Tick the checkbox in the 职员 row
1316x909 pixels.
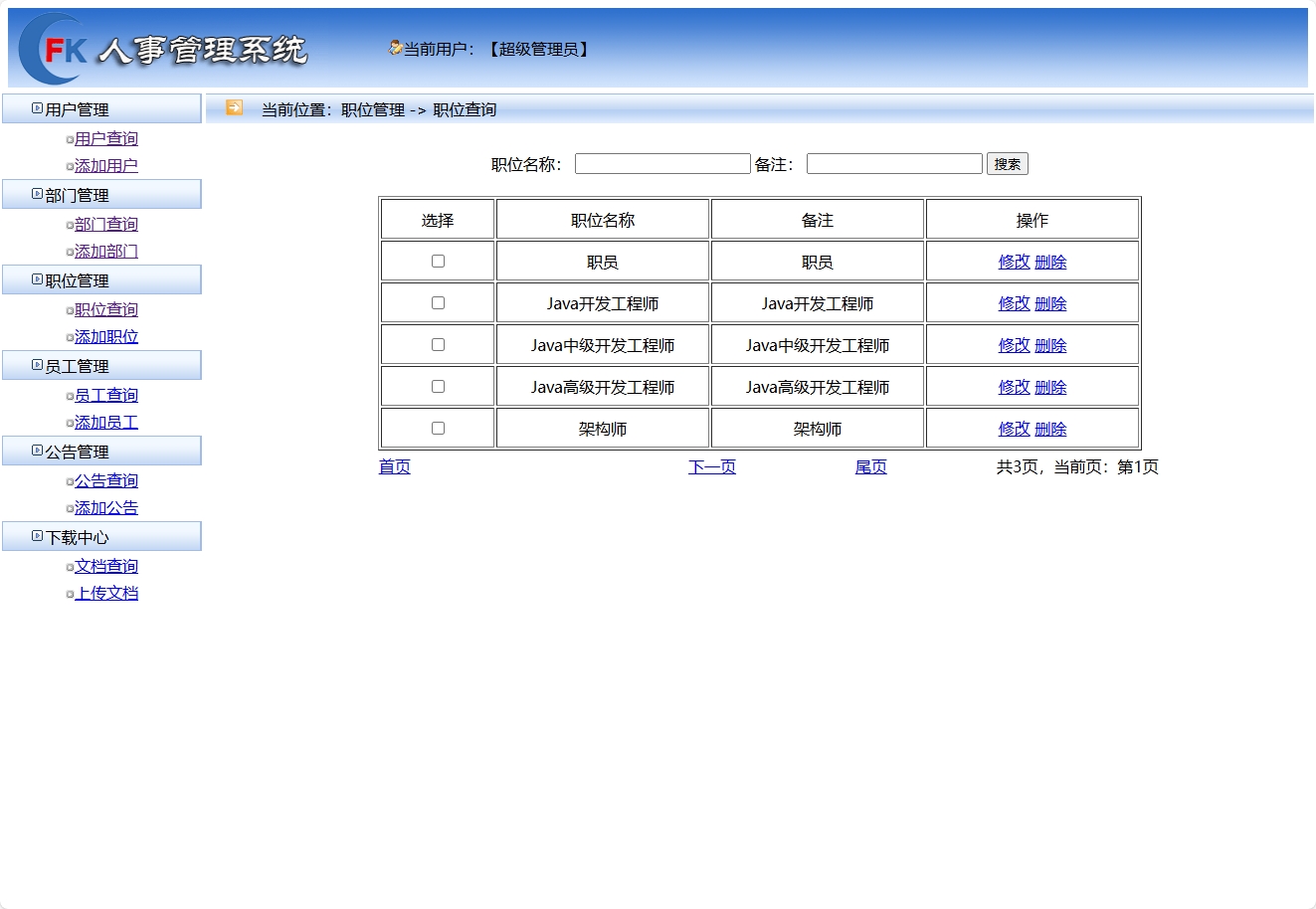point(438,262)
